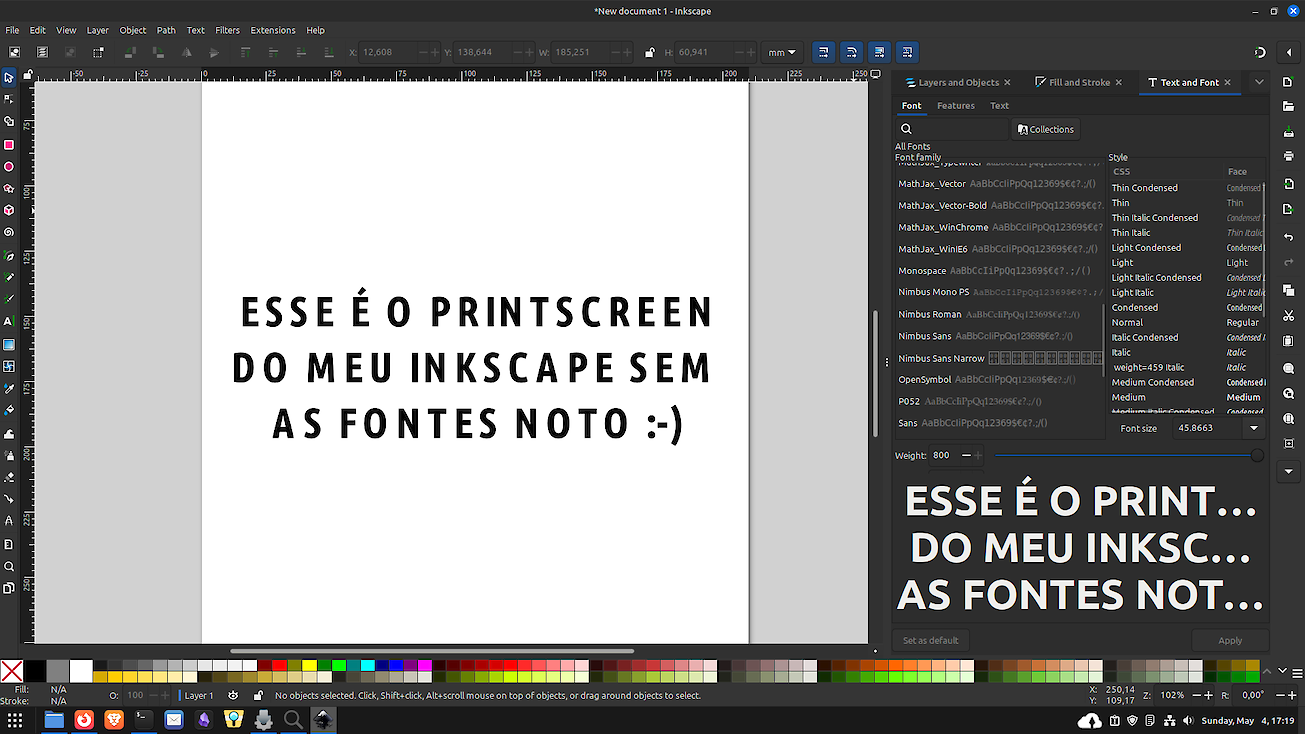Select the Nimbus Roman font family

point(1000,314)
